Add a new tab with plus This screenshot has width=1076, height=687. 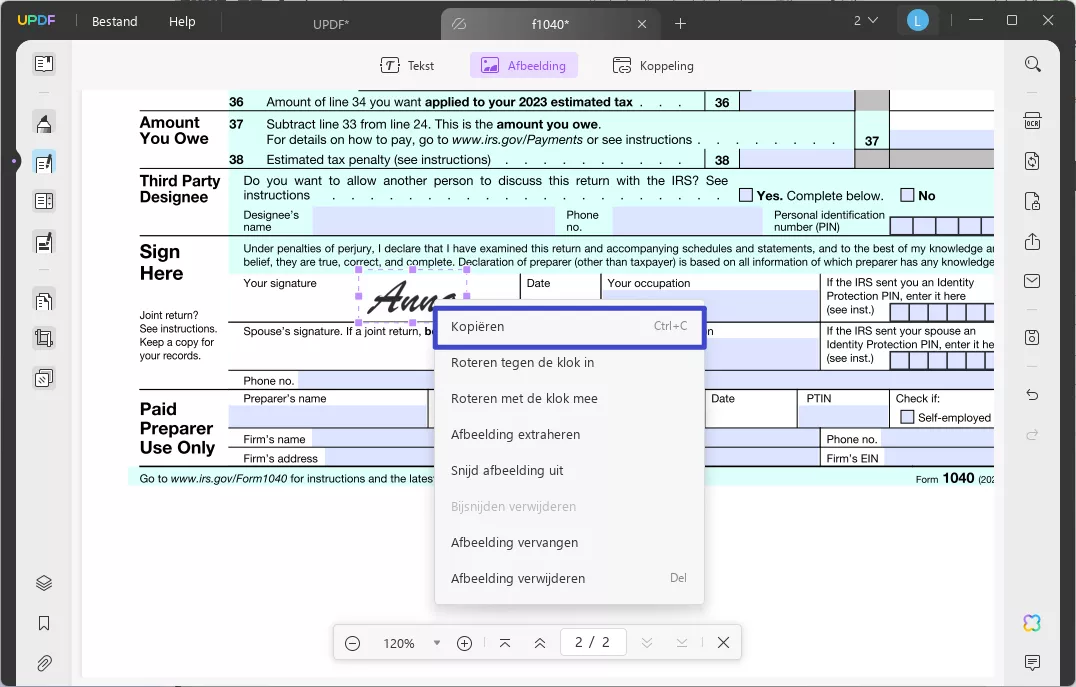680,24
